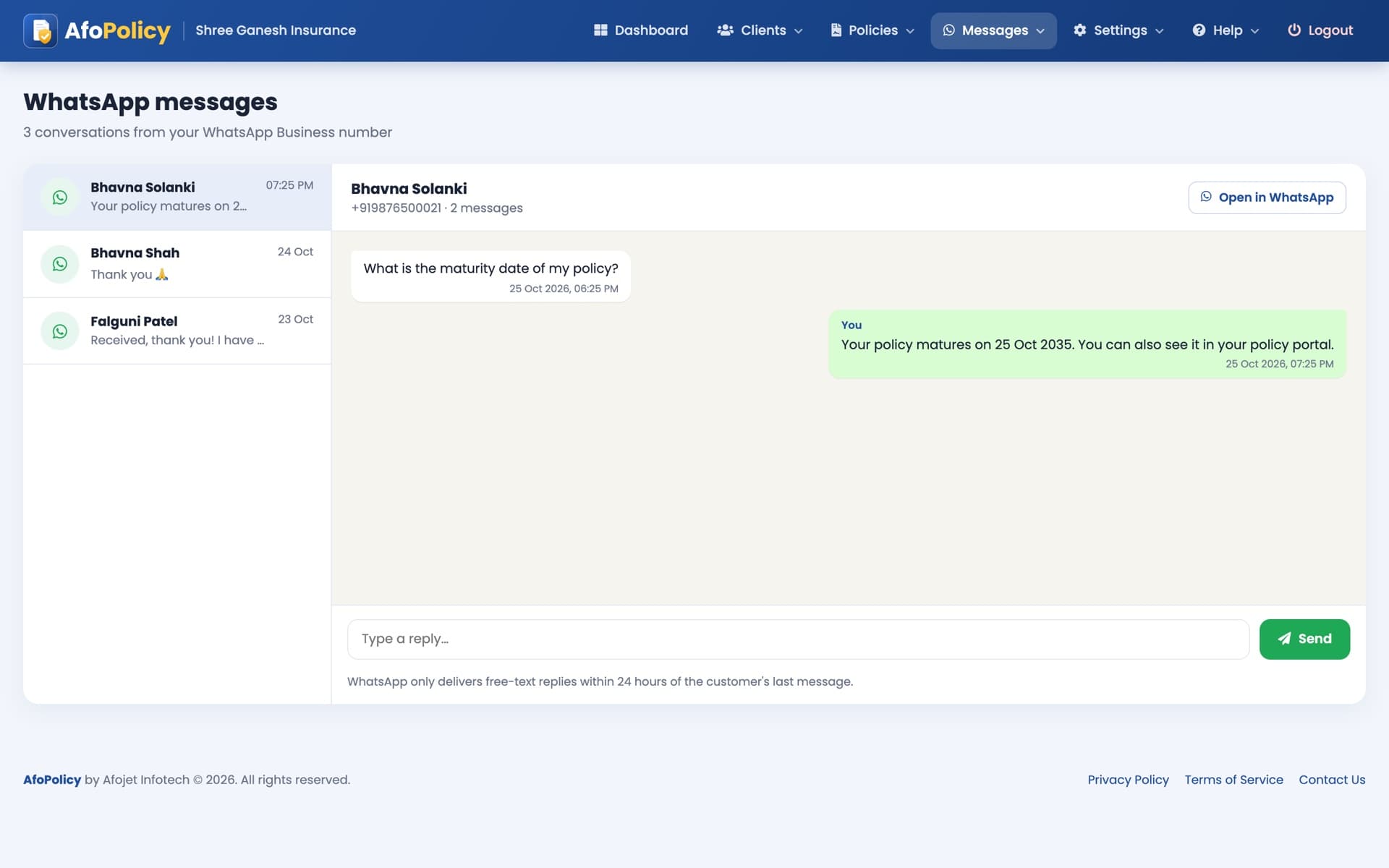
Task: Expand the Help dropdown chevron
Action: pos(1254,31)
